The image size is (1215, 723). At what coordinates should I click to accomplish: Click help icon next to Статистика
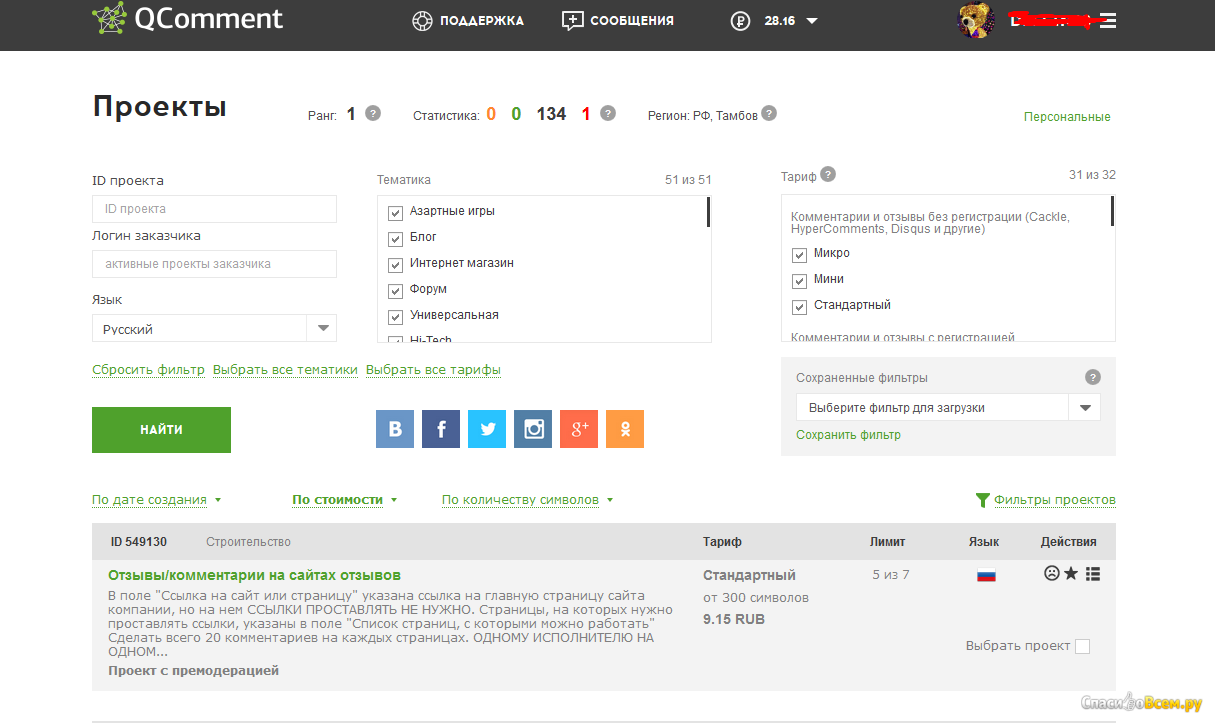pyautogui.click(x=607, y=113)
